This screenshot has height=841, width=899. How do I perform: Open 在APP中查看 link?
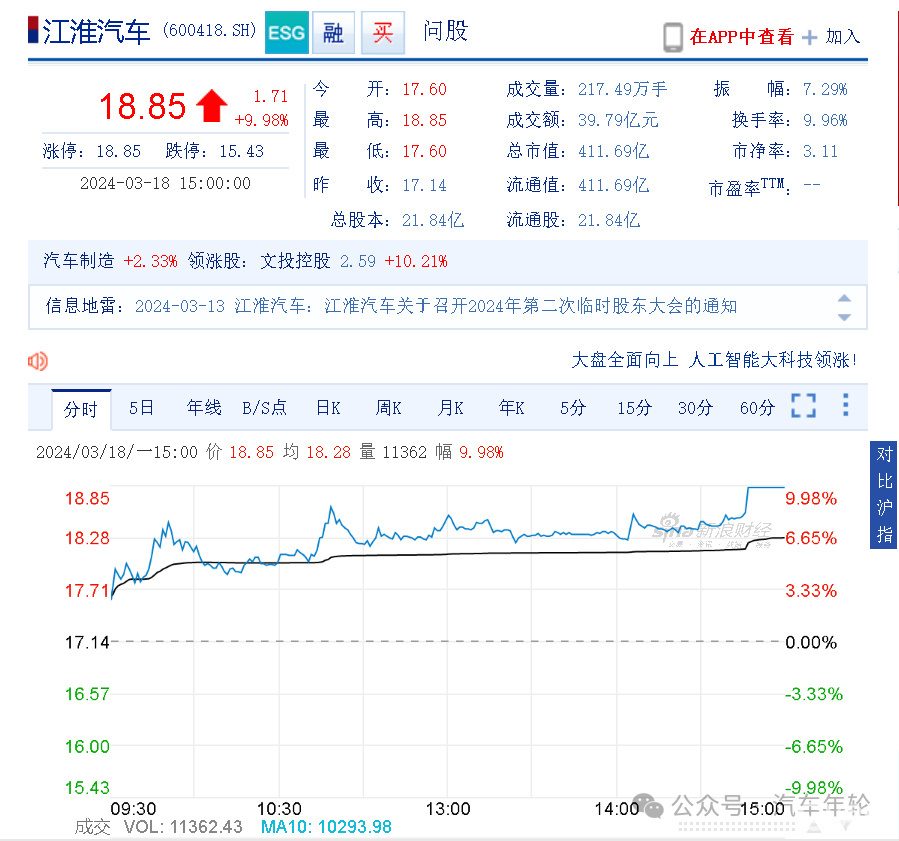[x=741, y=37]
